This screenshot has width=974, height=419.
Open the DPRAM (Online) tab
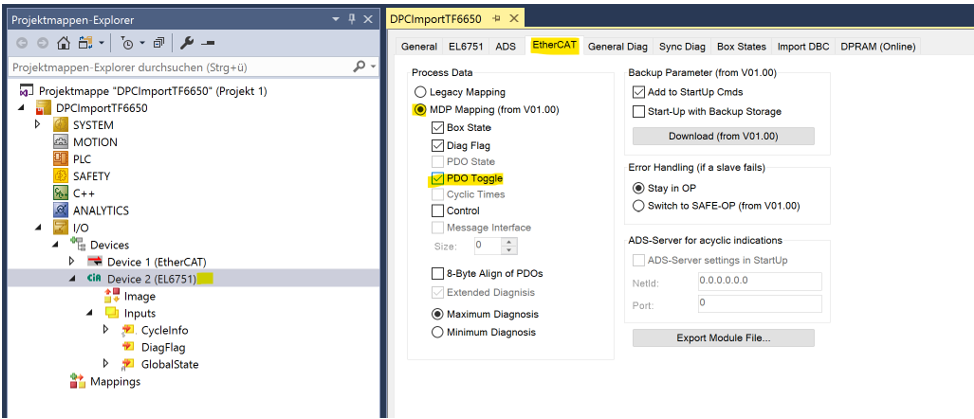(x=878, y=47)
